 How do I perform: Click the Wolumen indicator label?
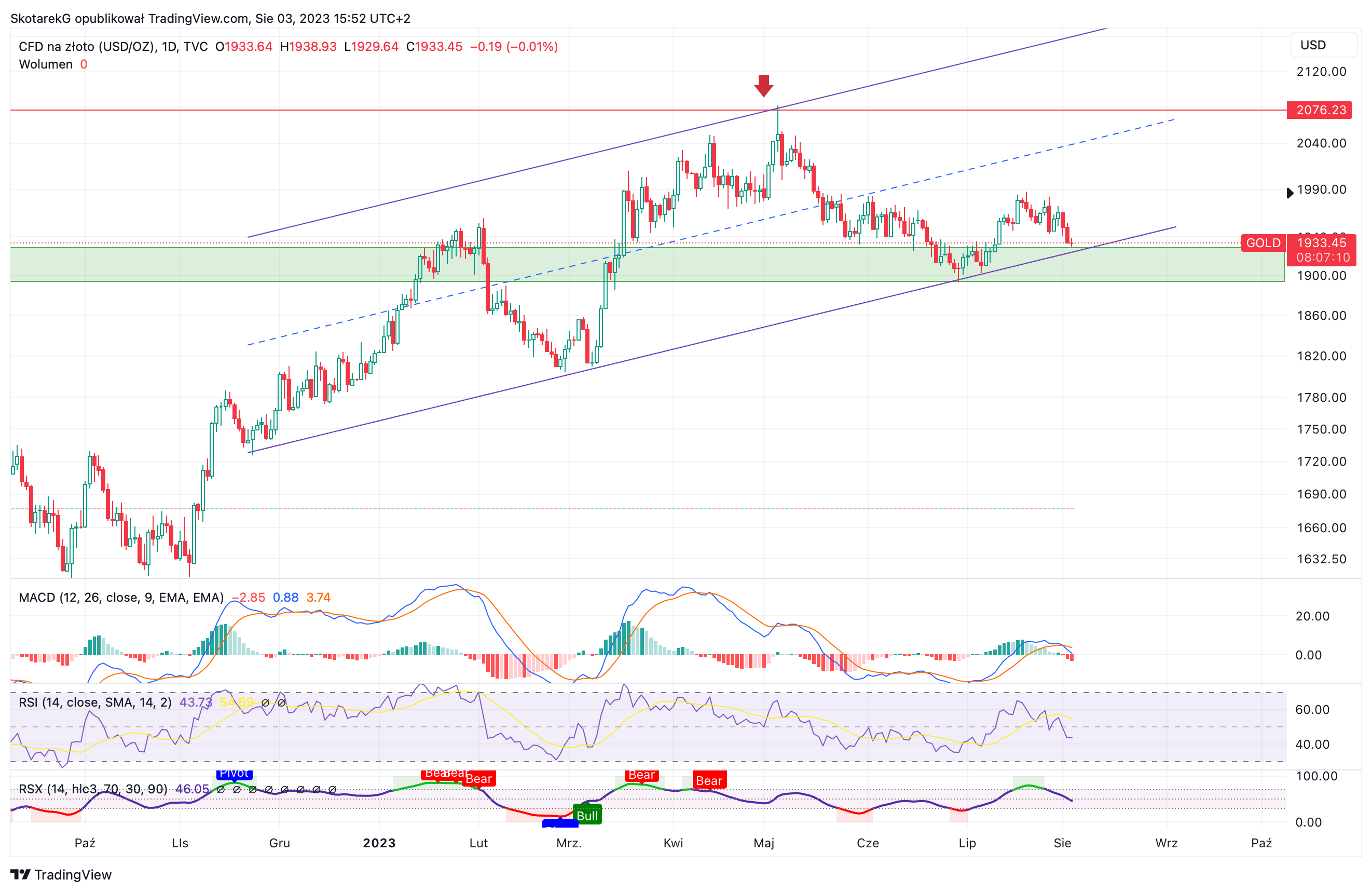(x=46, y=64)
